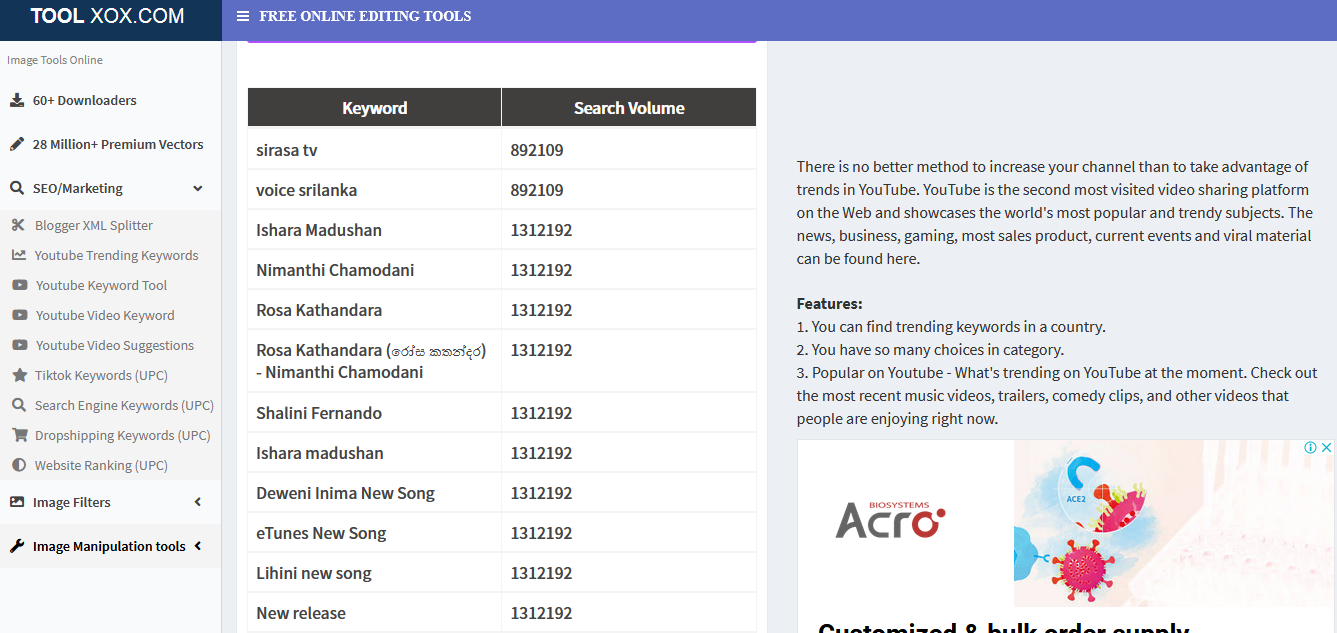Click the magnifier icon beside SEO/Marketing
The width and height of the screenshot is (1337, 633).
(x=17, y=188)
